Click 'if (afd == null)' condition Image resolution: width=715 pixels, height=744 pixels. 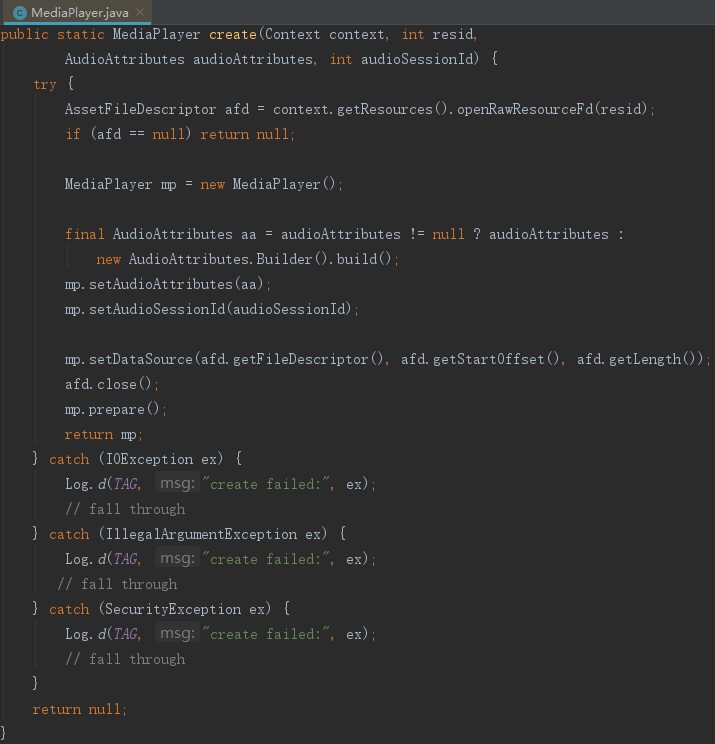pos(128,134)
